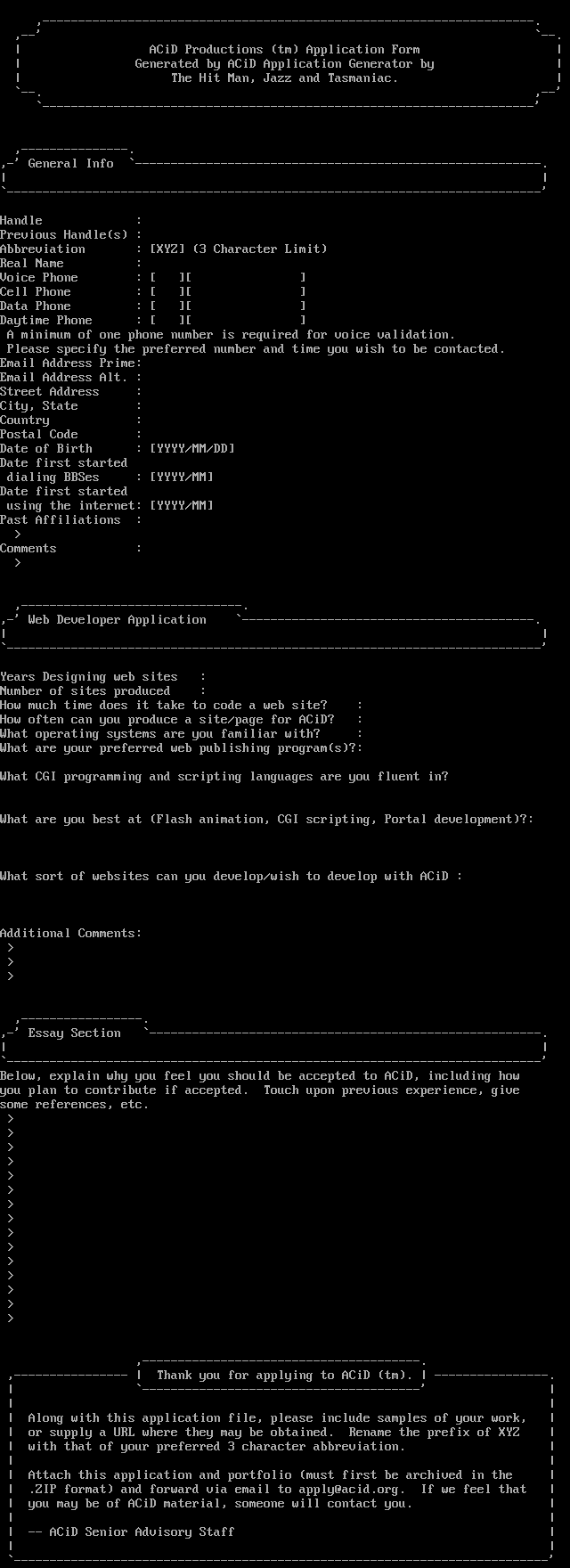Click the prompt arrow under Past Affiliations
This screenshot has height=1568, width=570.
pos(18,535)
